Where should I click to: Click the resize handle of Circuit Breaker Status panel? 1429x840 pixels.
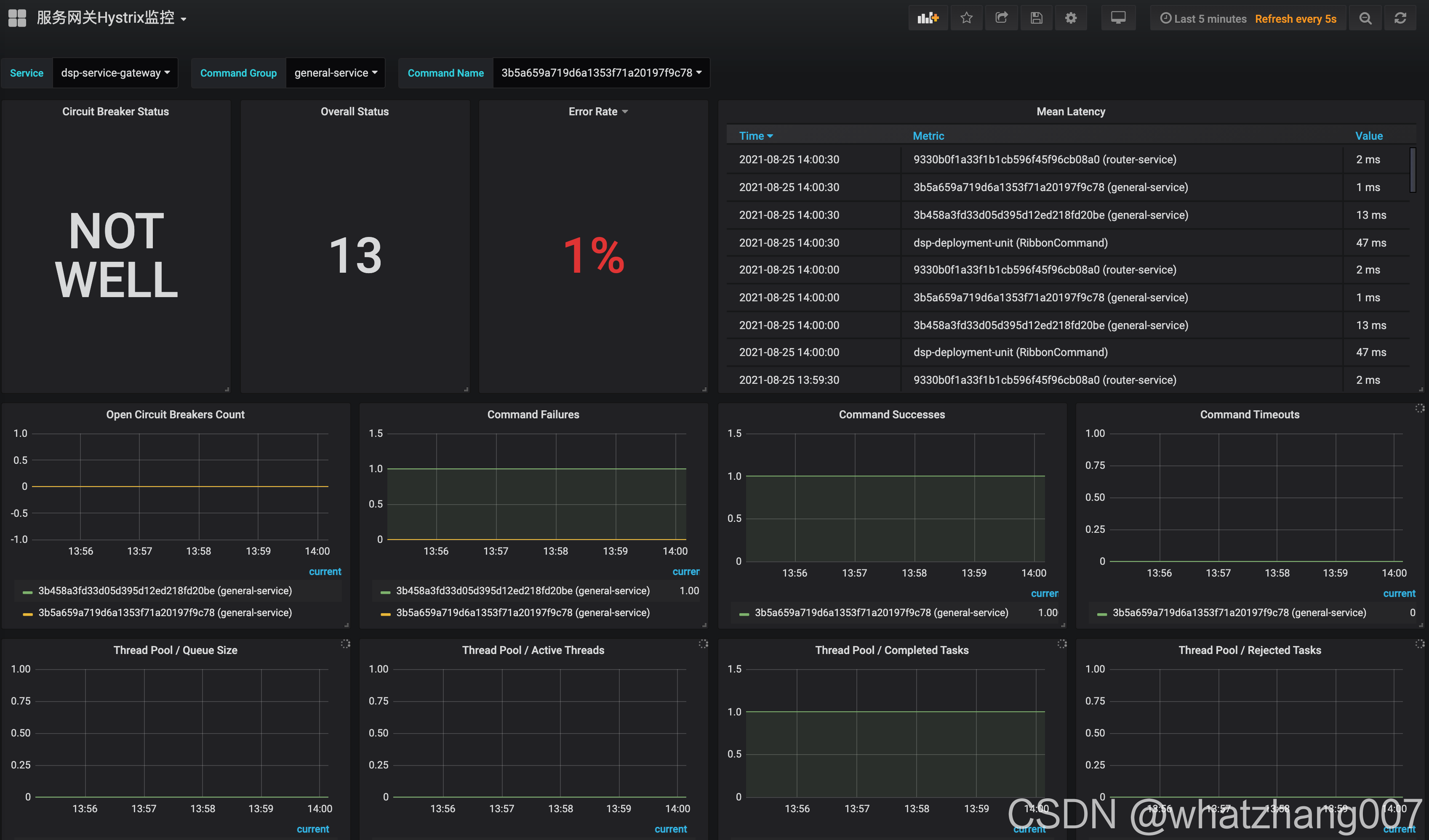pos(227,389)
